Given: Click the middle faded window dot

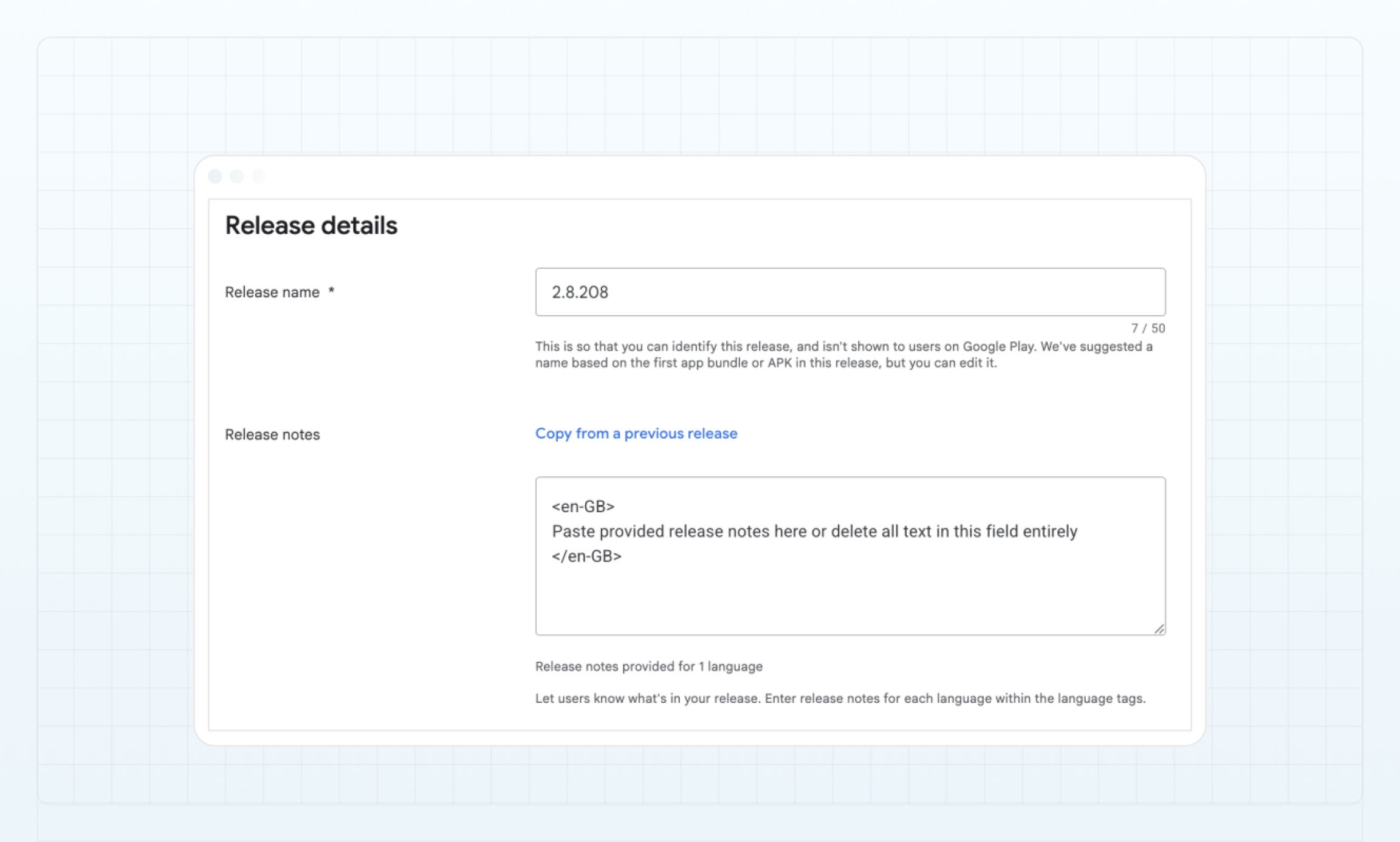Looking at the screenshot, I should tap(237, 176).
